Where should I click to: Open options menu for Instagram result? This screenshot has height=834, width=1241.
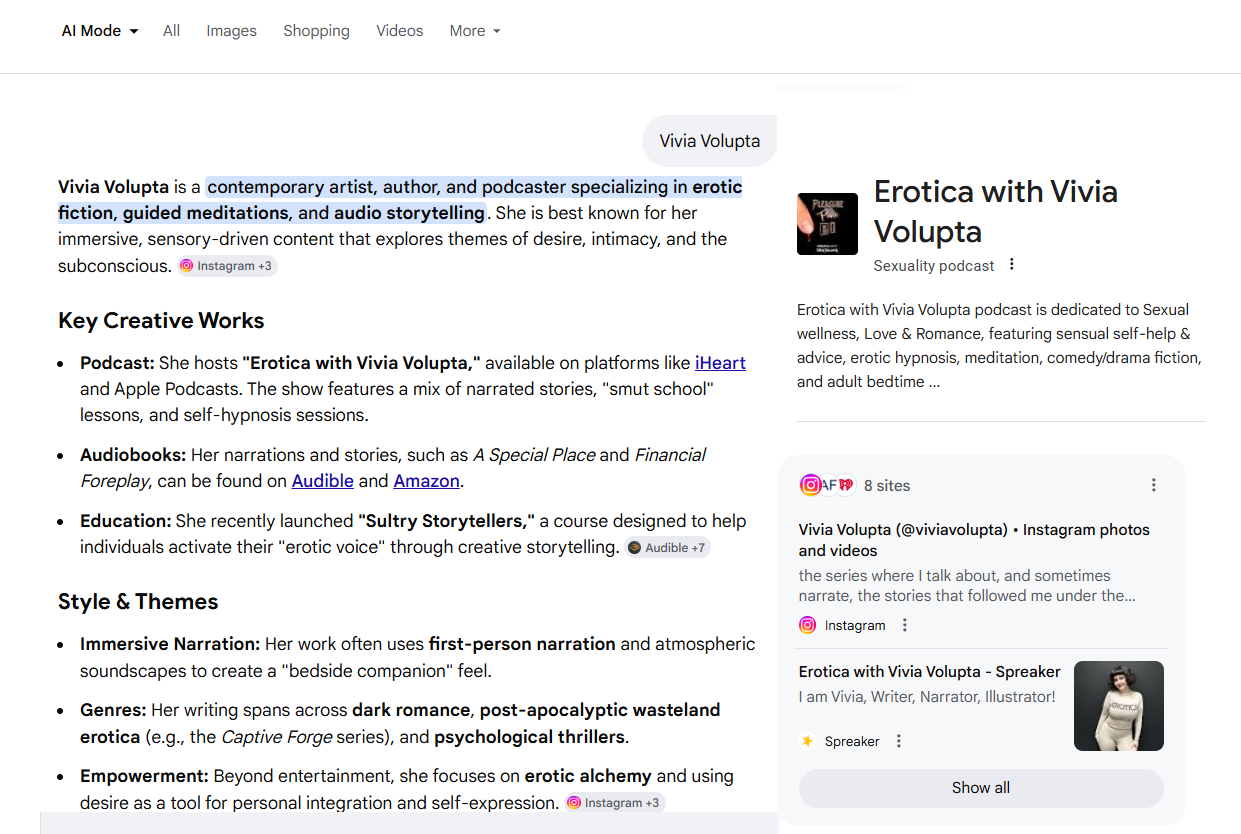(905, 625)
